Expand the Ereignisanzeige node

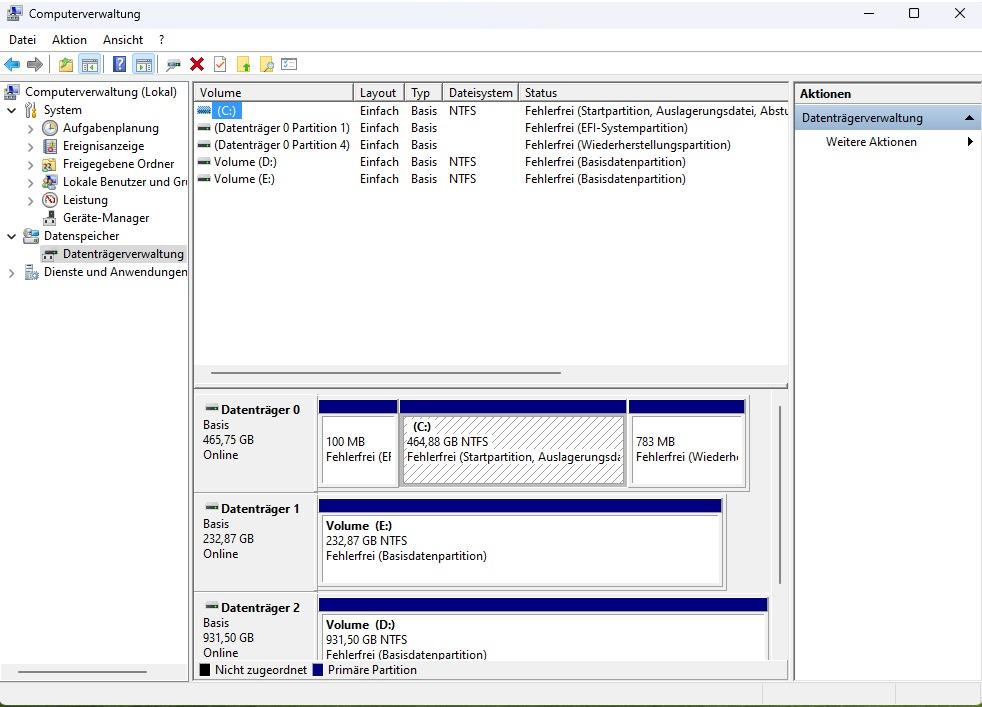(31, 147)
